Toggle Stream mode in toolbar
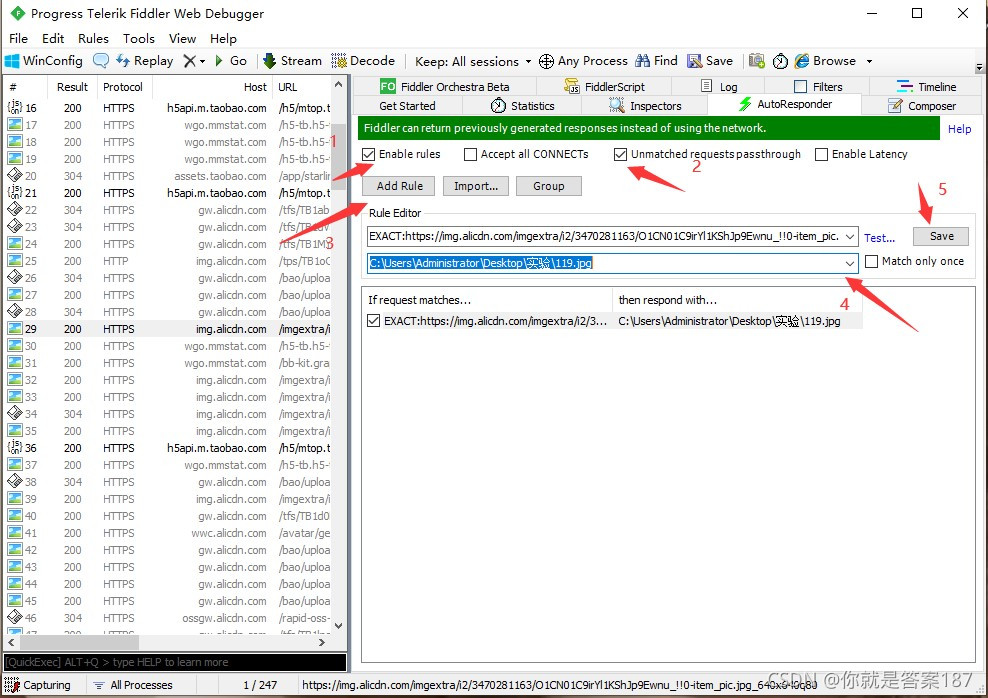 292,61
